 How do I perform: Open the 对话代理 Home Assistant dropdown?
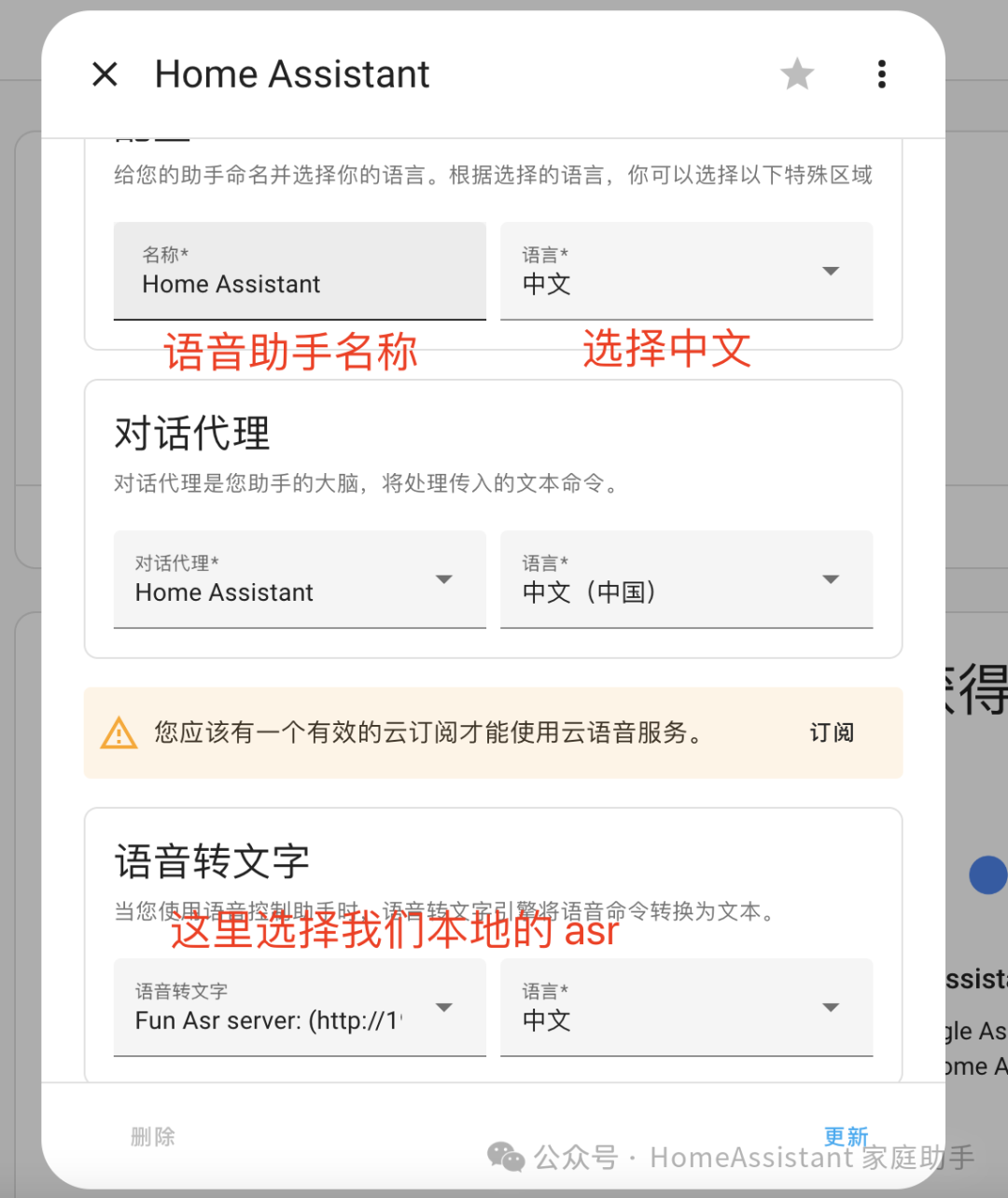(x=300, y=579)
